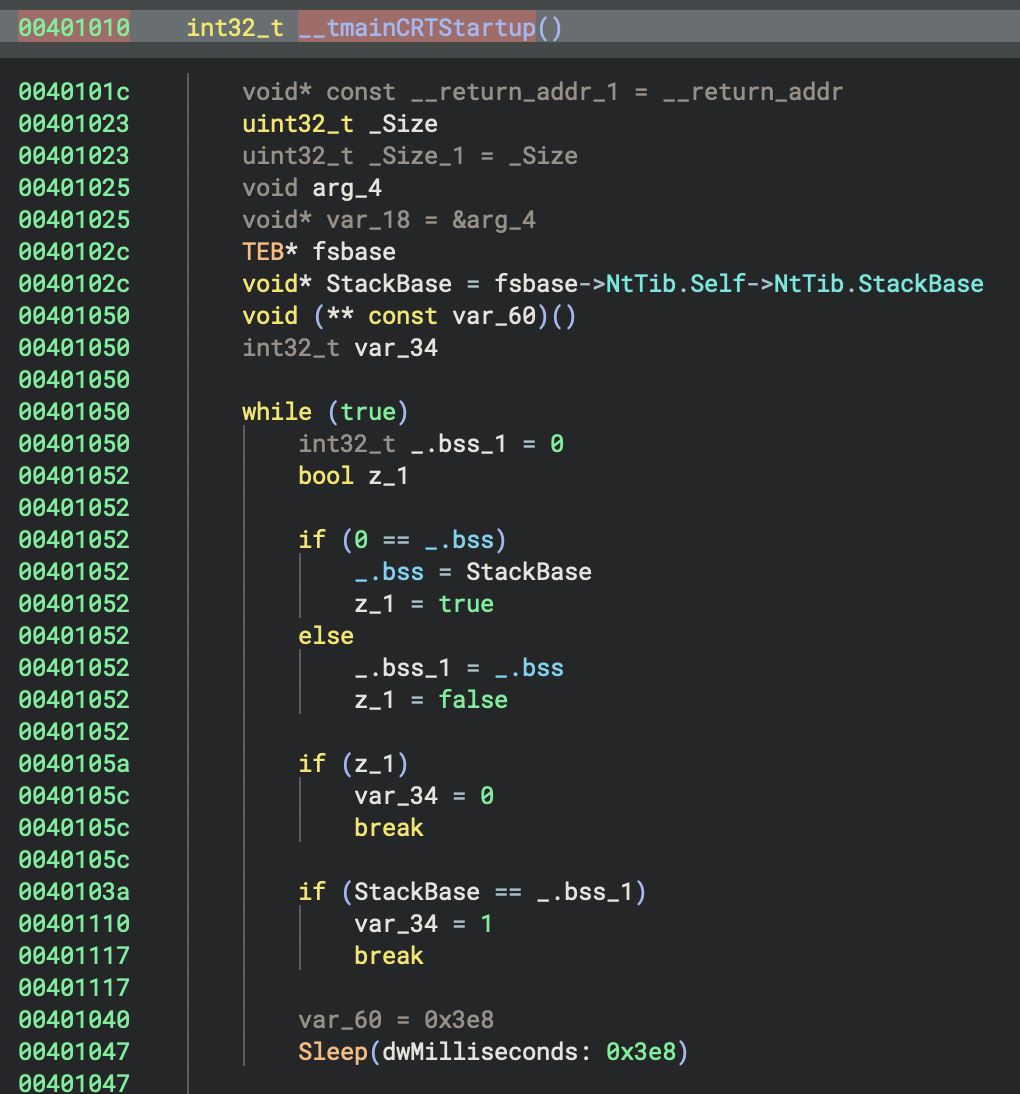Click the while keyword of the loop
Image resolution: width=1020 pixels, height=1094 pixels.
click(277, 412)
